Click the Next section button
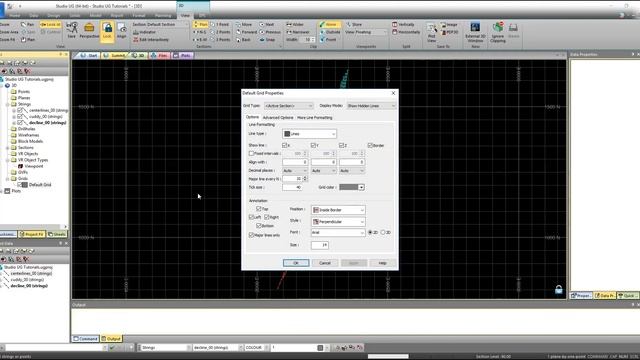The image size is (640, 360). [267, 24]
